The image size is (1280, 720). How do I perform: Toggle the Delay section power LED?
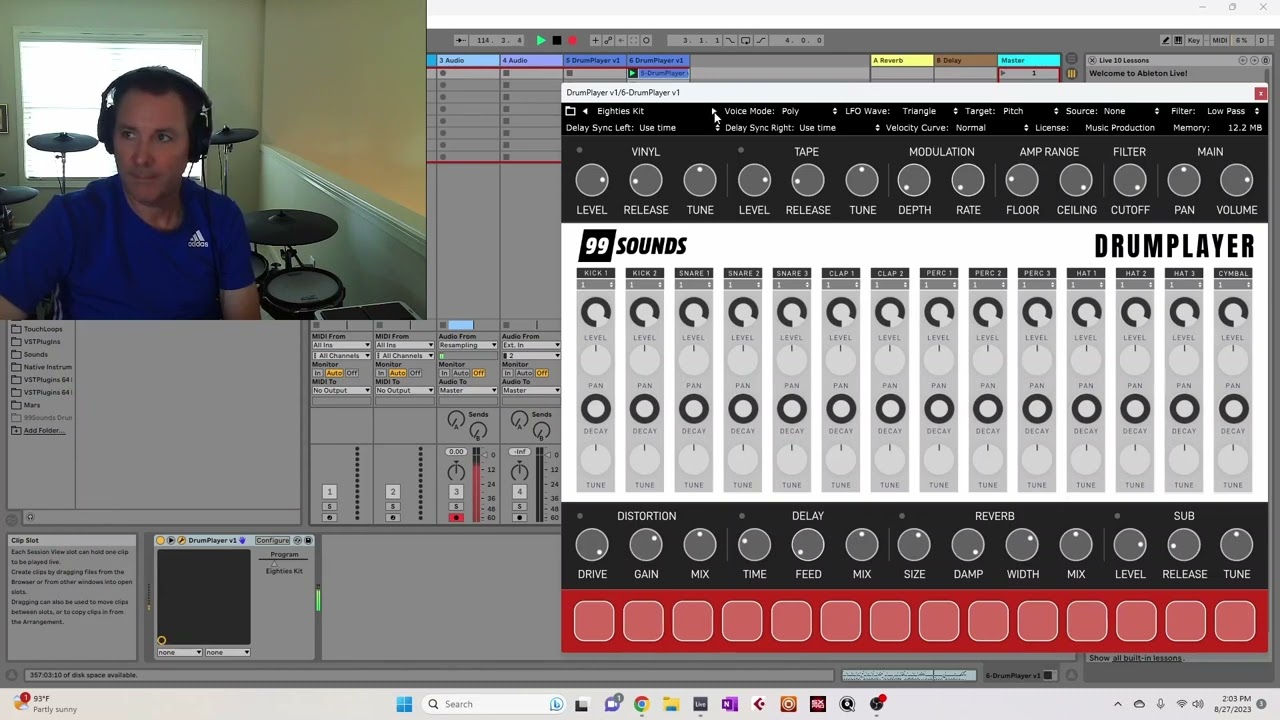pos(741,516)
